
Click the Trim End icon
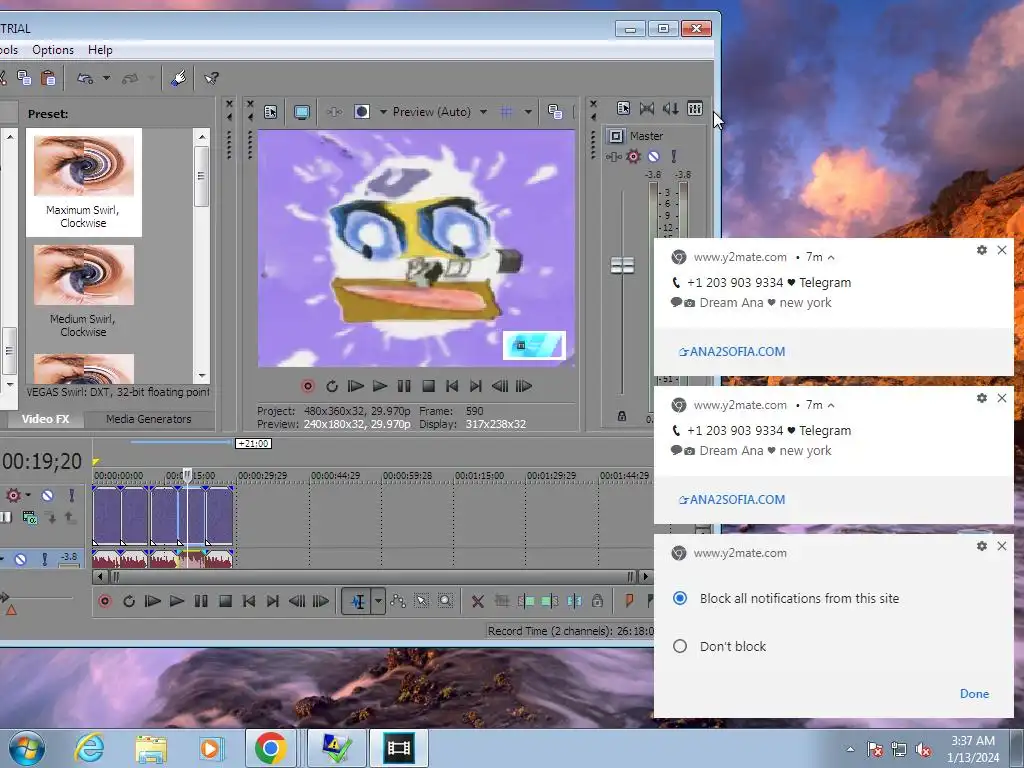click(x=550, y=601)
